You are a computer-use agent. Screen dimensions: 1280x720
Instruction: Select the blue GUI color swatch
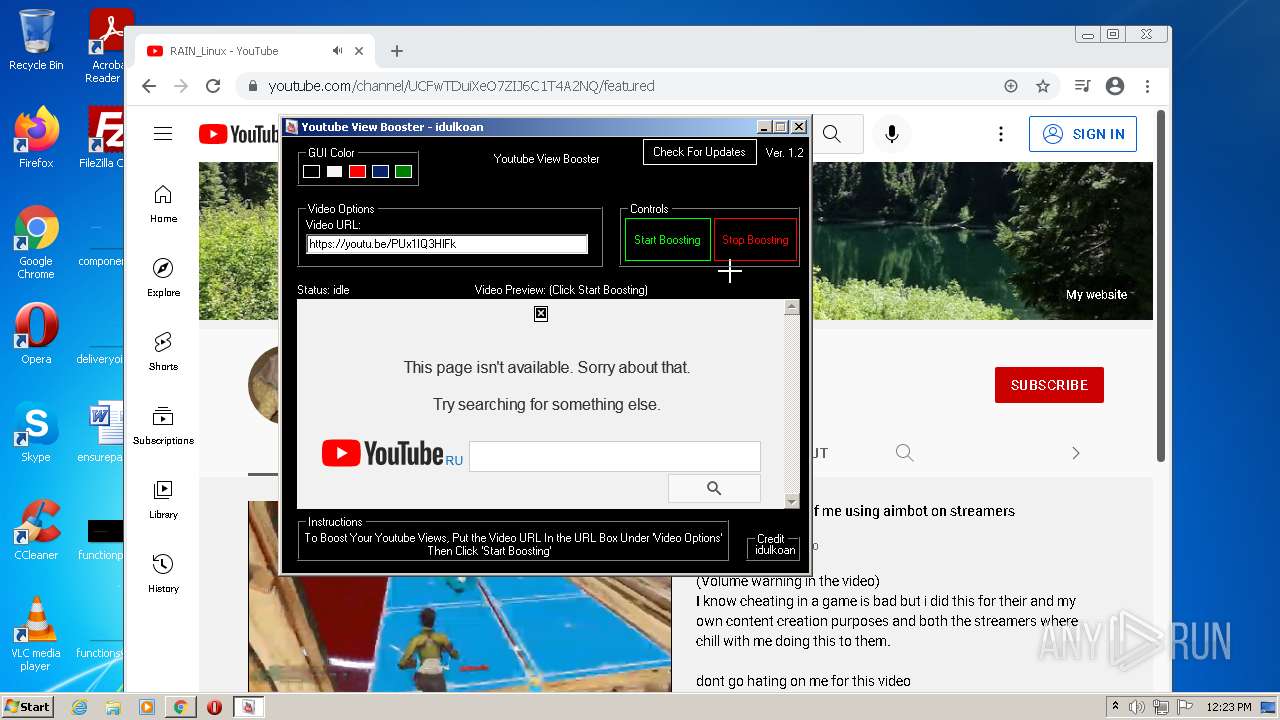(x=380, y=172)
